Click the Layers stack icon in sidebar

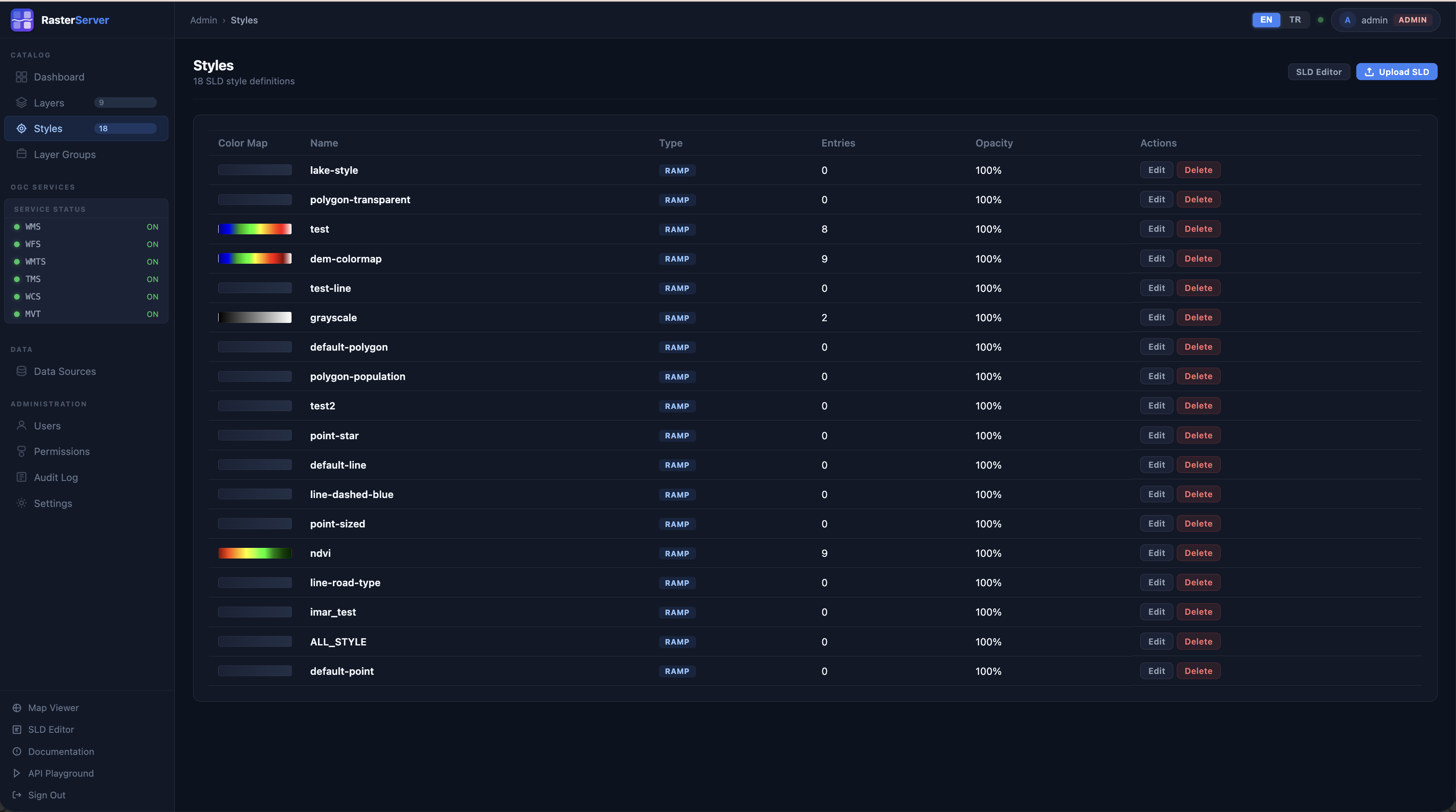click(21, 103)
